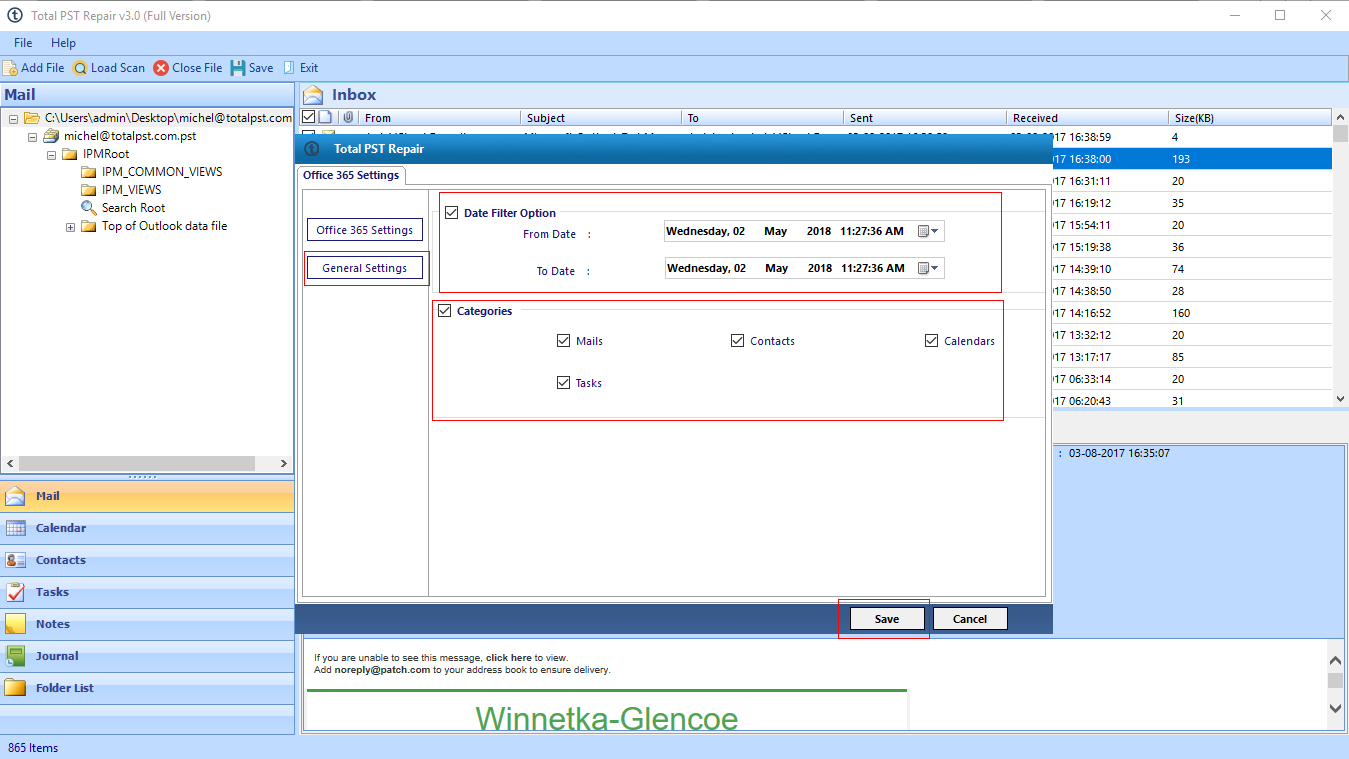Screen dimensions: 1349x759
Task: Uncheck the Tasks category checkbox
Action: (564, 383)
